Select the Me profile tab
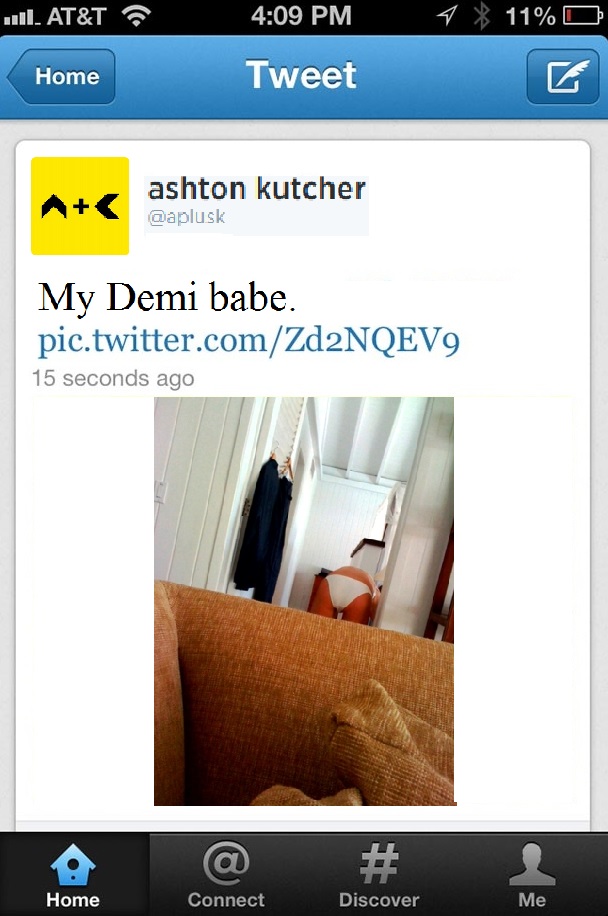 click(532, 875)
